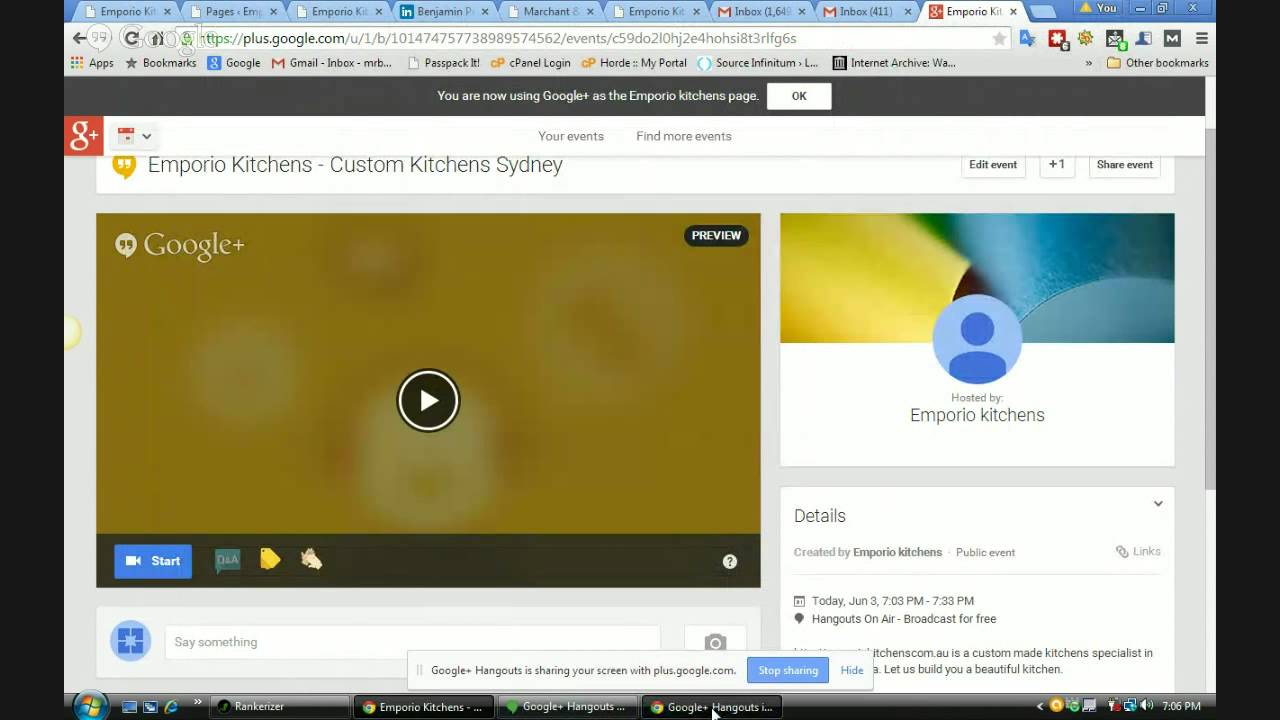Dismiss the notification with OK
Screen dimensions: 1280x720
point(799,96)
